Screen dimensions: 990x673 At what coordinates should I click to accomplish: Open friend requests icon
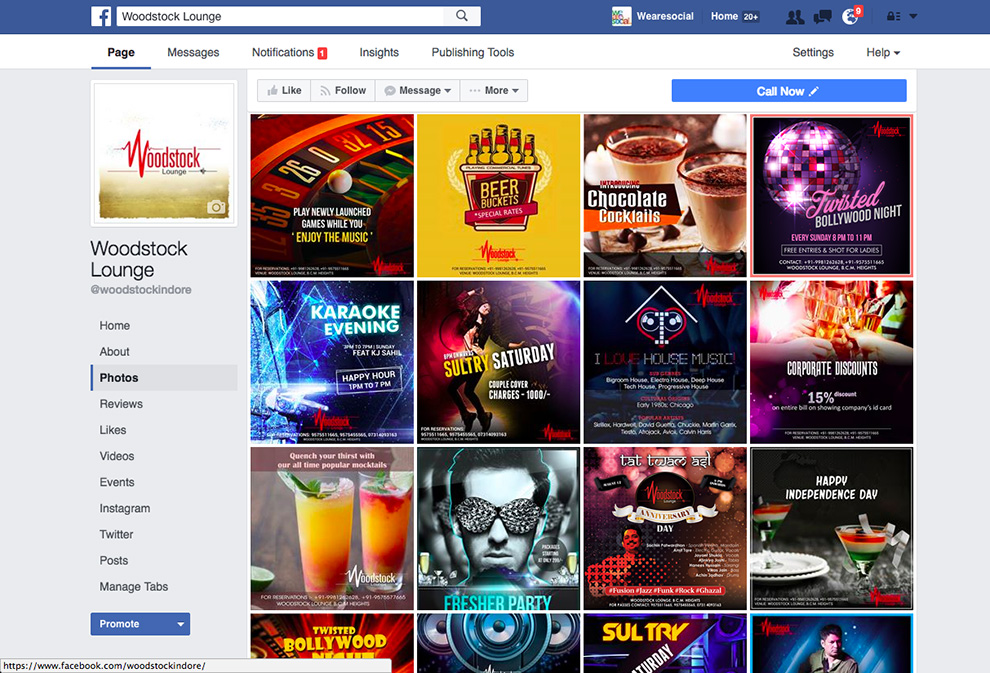click(x=795, y=17)
